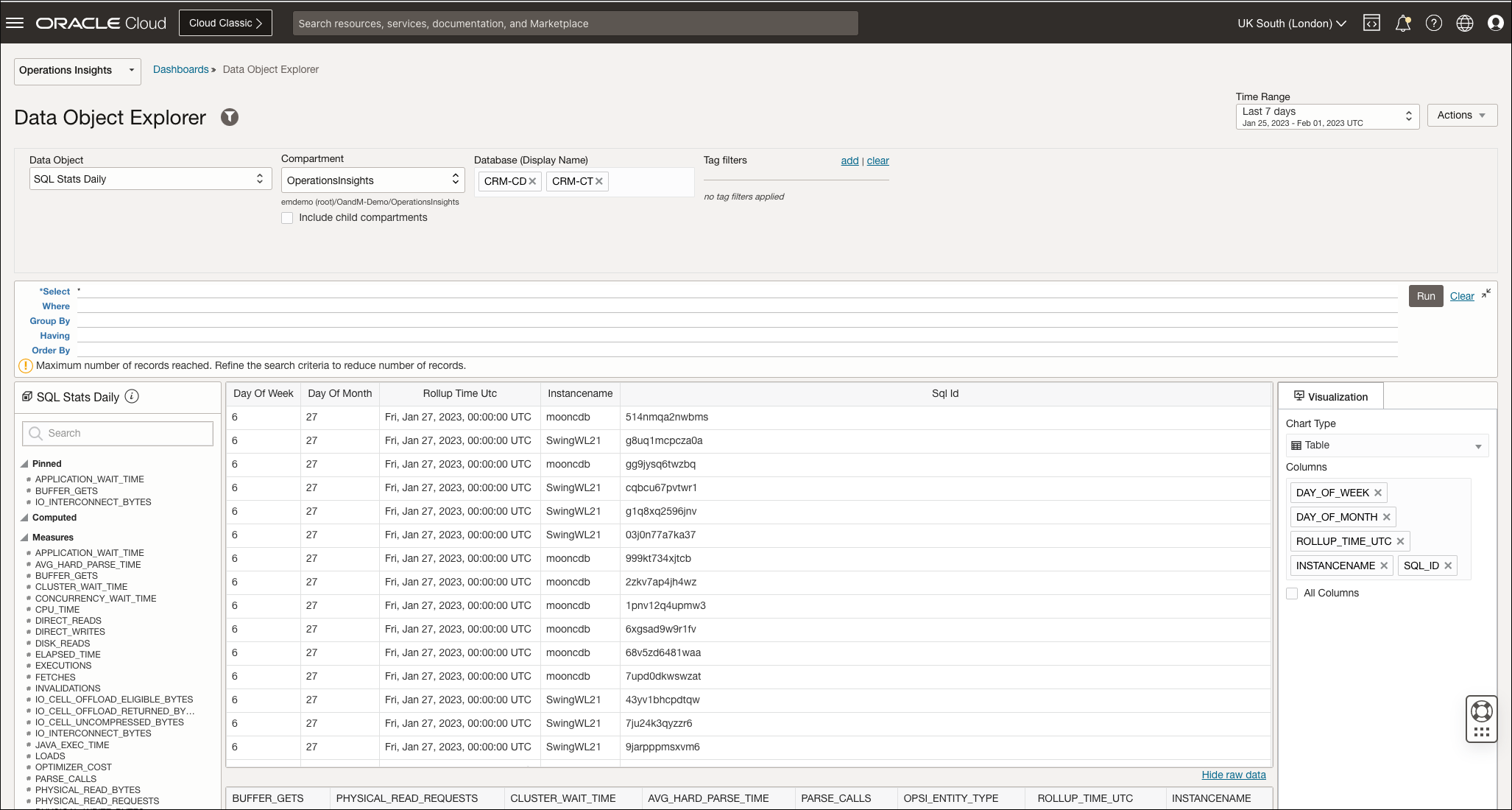Open the Data Object SQL Stats Daily dropdown
Screen dimensions: 1512x810
(150, 179)
